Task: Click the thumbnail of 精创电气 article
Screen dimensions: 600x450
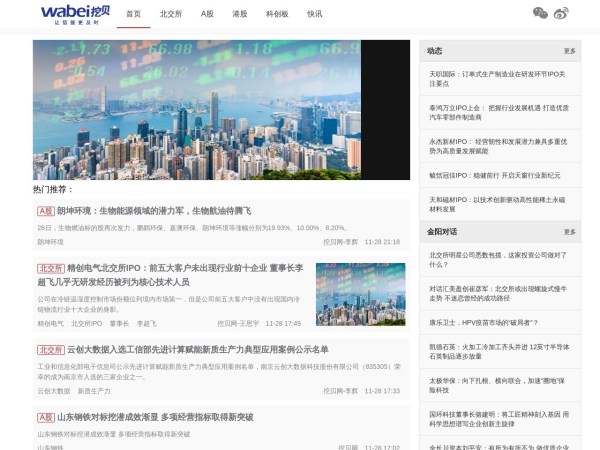Action: coord(360,294)
